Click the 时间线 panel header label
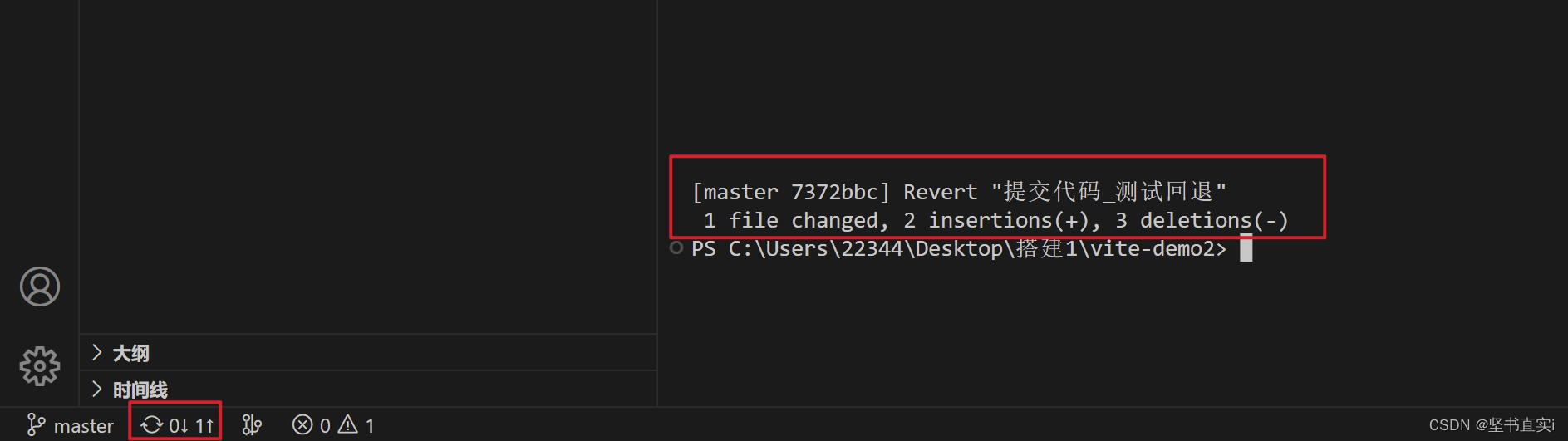 coord(140,390)
